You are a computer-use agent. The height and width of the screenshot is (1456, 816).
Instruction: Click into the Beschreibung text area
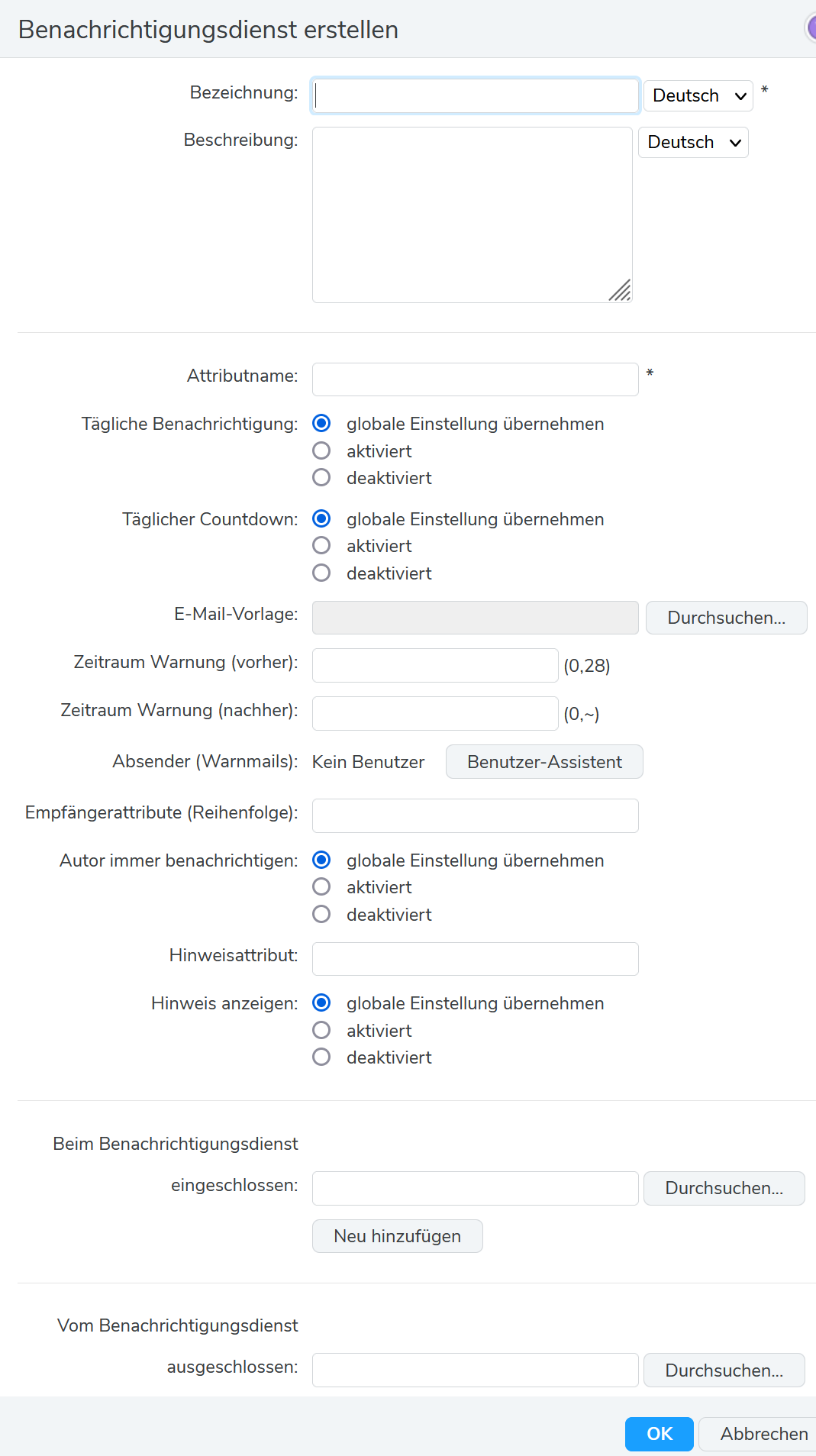tap(472, 215)
